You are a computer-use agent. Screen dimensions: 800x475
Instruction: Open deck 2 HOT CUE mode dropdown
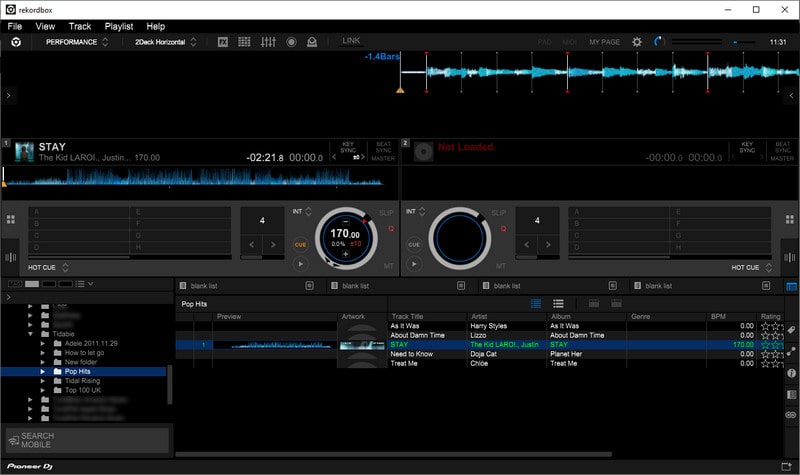pos(752,267)
